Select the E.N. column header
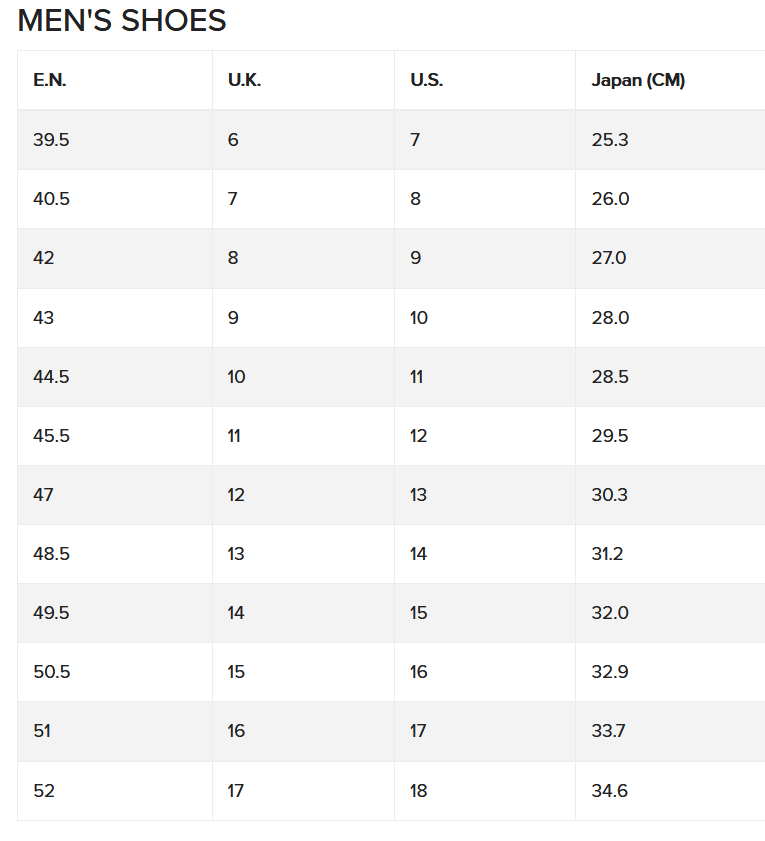This screenshot has width=765, height=841. [x=115, y=80]
